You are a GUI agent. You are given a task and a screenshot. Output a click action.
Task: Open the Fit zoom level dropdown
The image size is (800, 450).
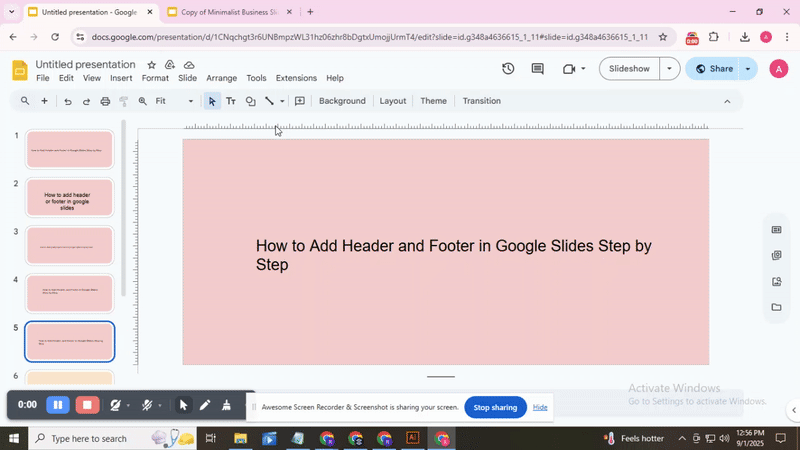click(175, 101)
